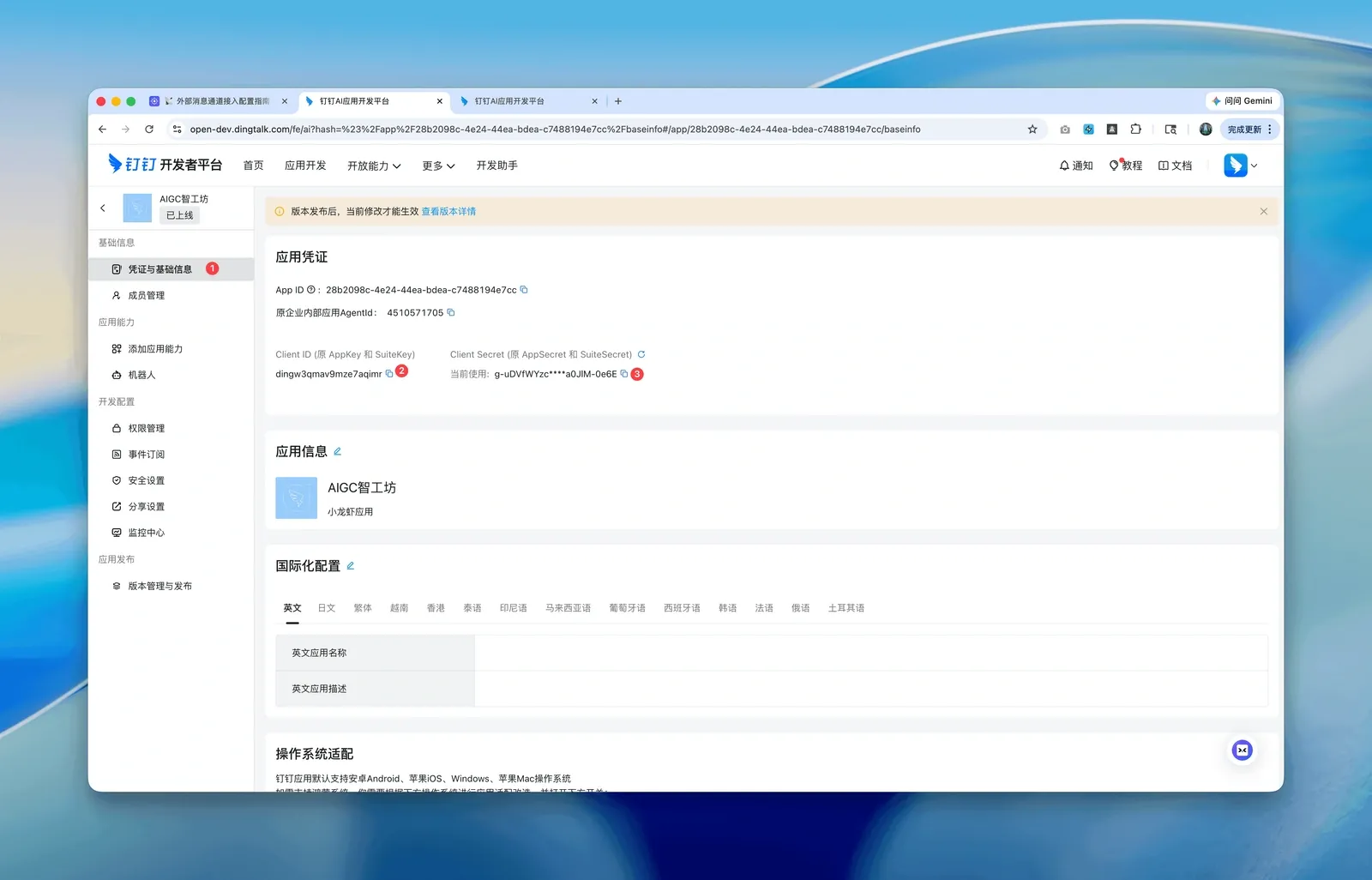The height and width of the screenshot is (880, 1372).
Task: Click the browser address bar URL
Action: [x=555, y=130]
